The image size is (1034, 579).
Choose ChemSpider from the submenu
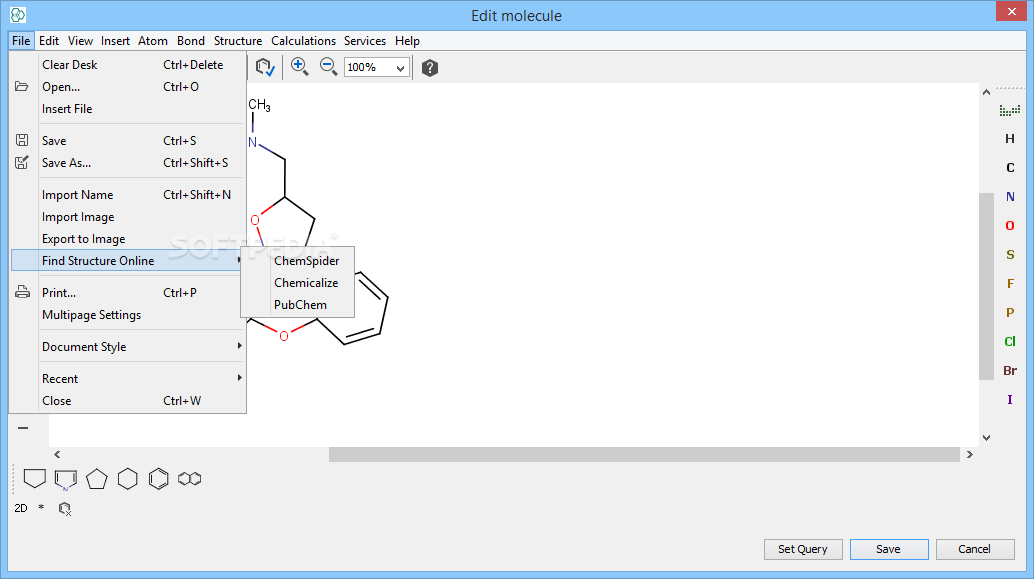pos(307,260)
